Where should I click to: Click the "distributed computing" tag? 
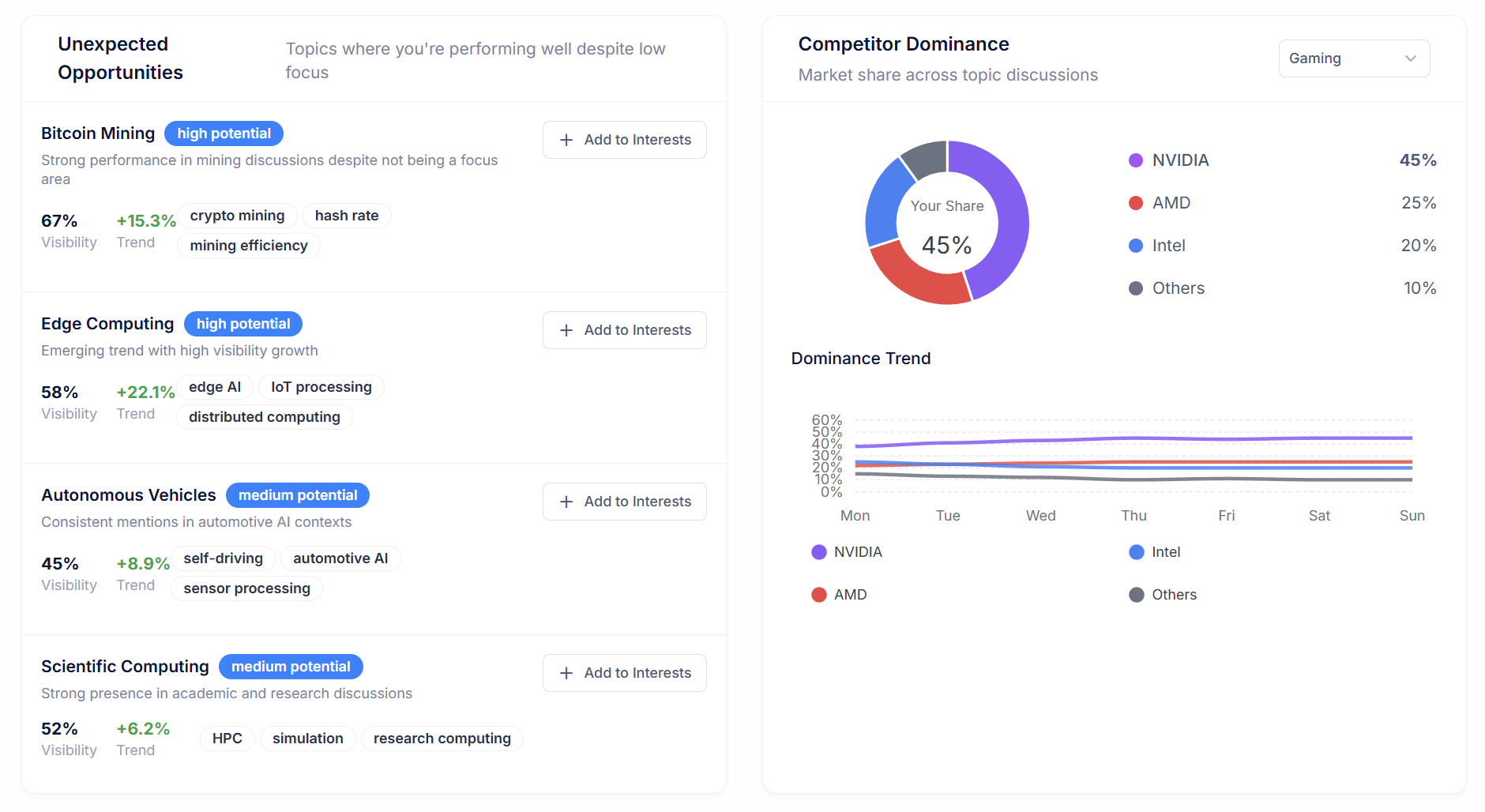click(x=265, y=417)
